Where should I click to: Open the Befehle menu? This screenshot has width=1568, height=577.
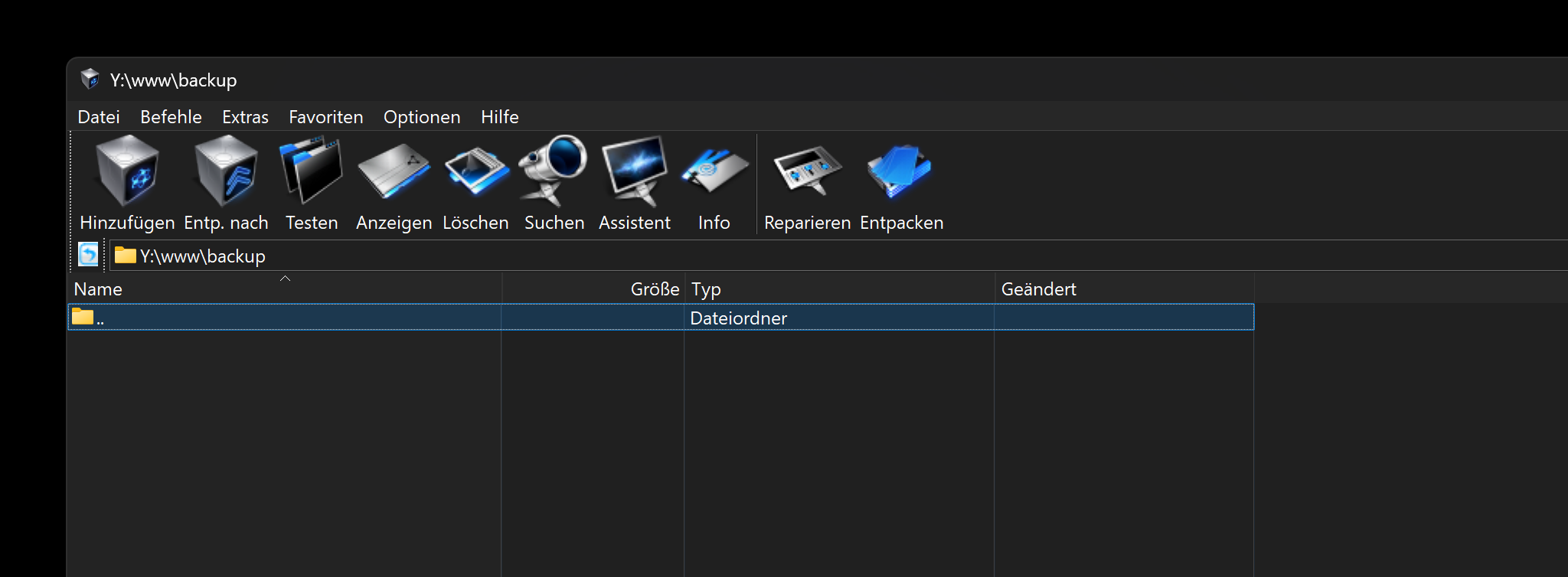coord(171,117)
